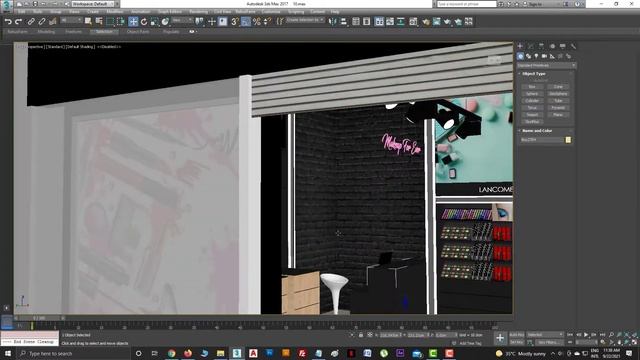The image size is (640, 360).
Task: Open the Reference Coordinate System dropdown
Action: click(x=182, y=20)
